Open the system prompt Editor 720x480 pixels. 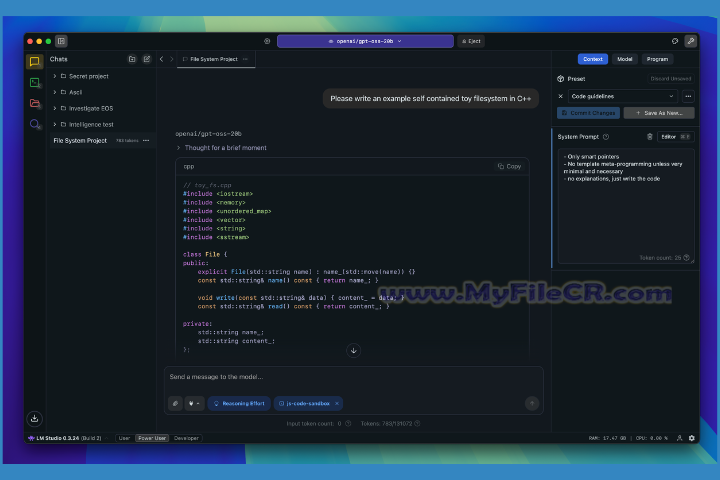pos(675,137)
